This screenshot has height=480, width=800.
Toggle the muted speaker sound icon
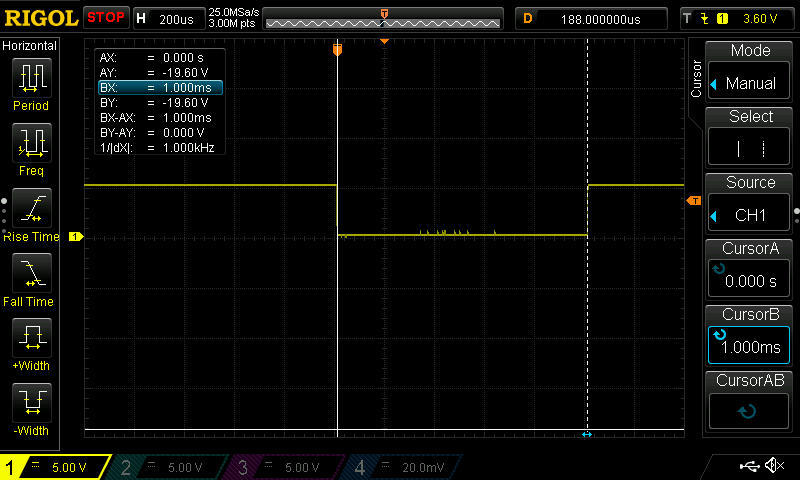774,465
